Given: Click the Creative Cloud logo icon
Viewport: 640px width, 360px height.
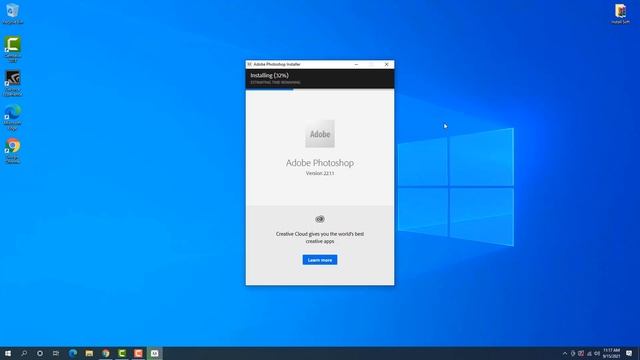Looking at the screenshot, I should 320,219.
